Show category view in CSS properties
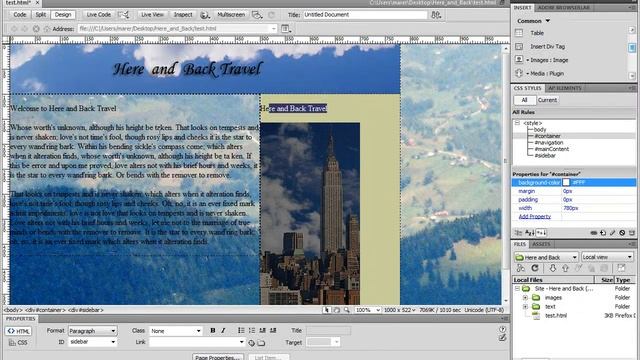This screenshot has width=640, height=360. (518, 233)
